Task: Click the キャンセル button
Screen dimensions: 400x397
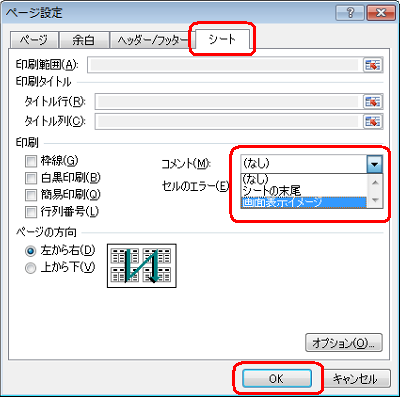Action: (355, 379)
